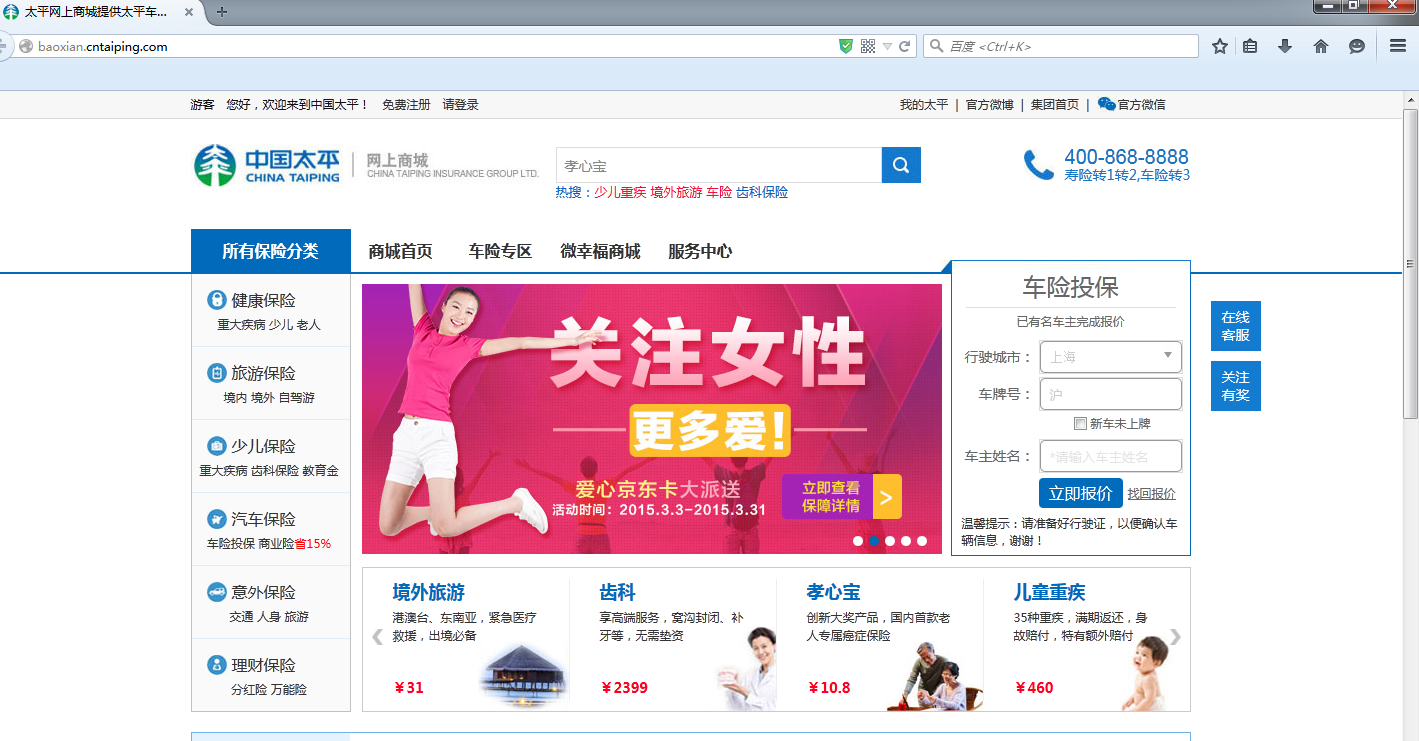Select the fourth banner slide dot

point(906,541)
